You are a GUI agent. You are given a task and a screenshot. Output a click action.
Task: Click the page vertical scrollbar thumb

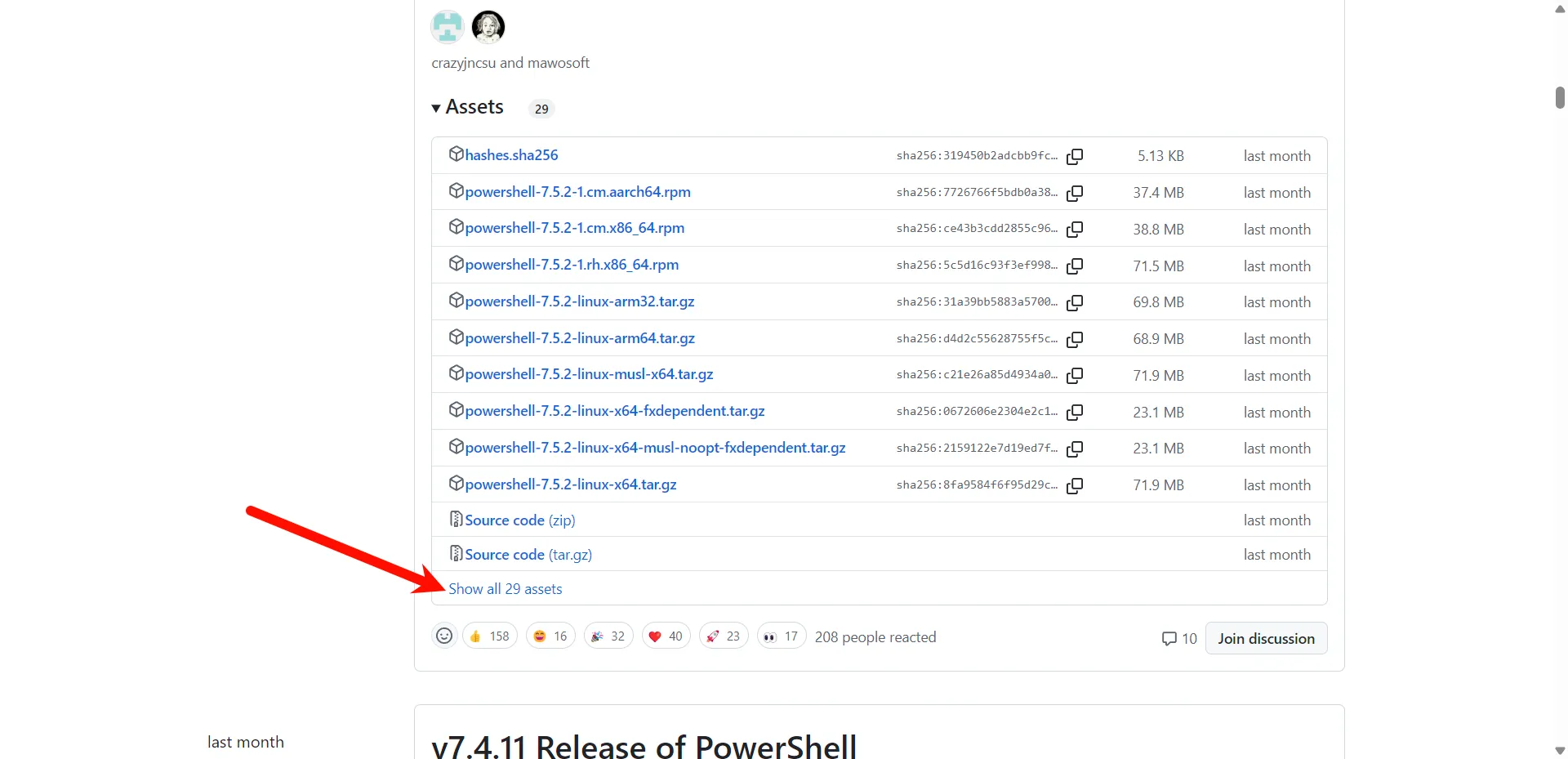(1560, 97)
